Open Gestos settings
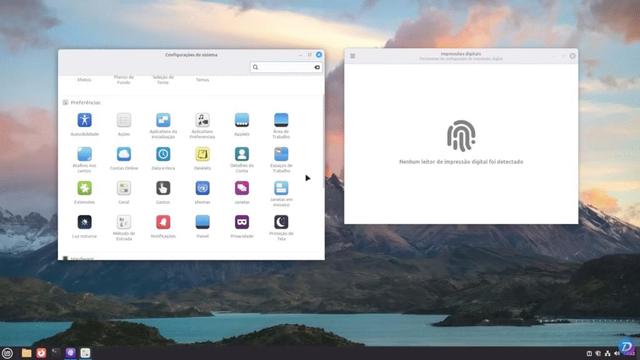 pyautogui.click(x=163, y=193)
